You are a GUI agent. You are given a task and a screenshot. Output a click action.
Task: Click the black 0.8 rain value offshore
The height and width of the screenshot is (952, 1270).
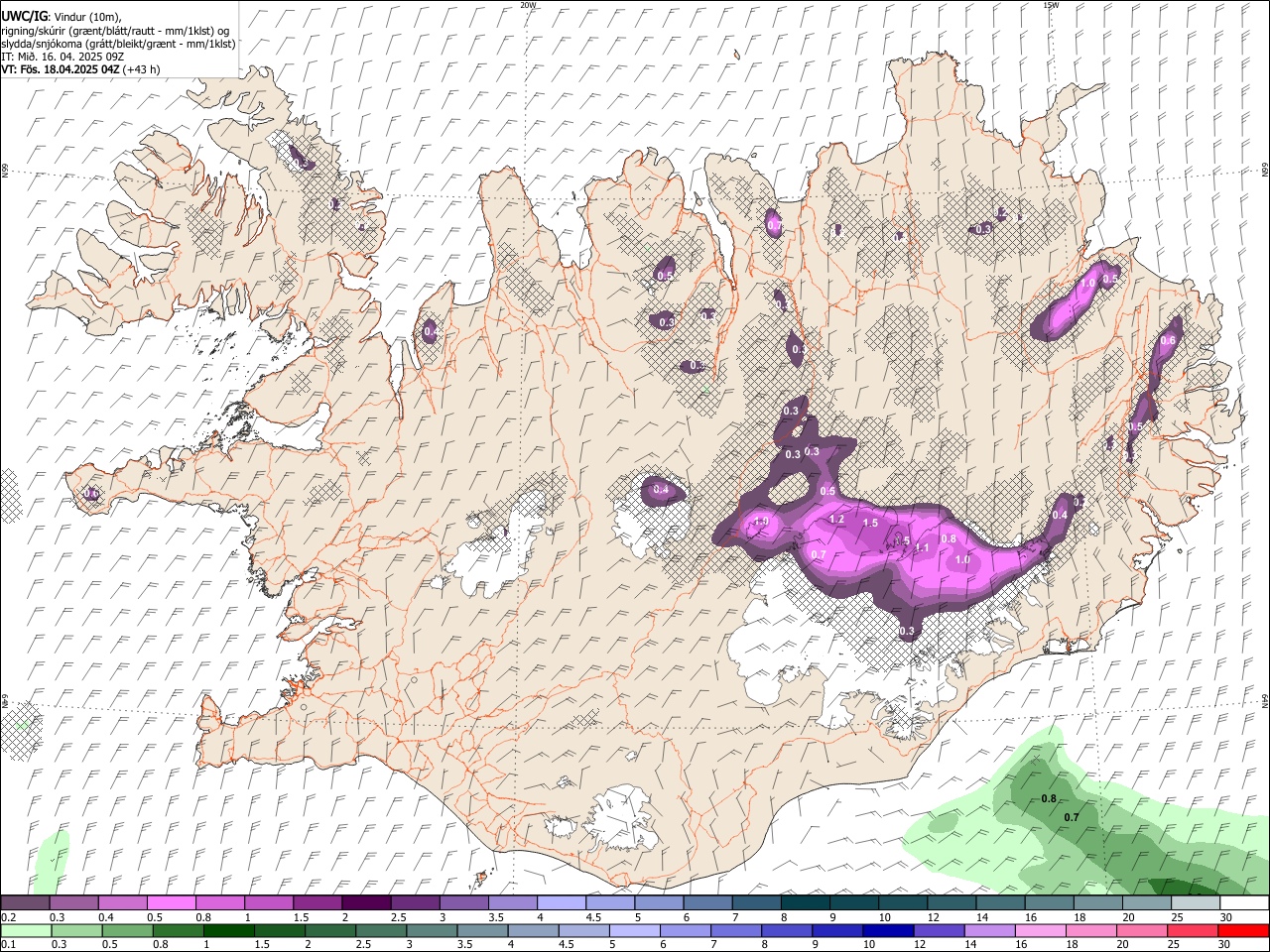tap(1049, 799)
